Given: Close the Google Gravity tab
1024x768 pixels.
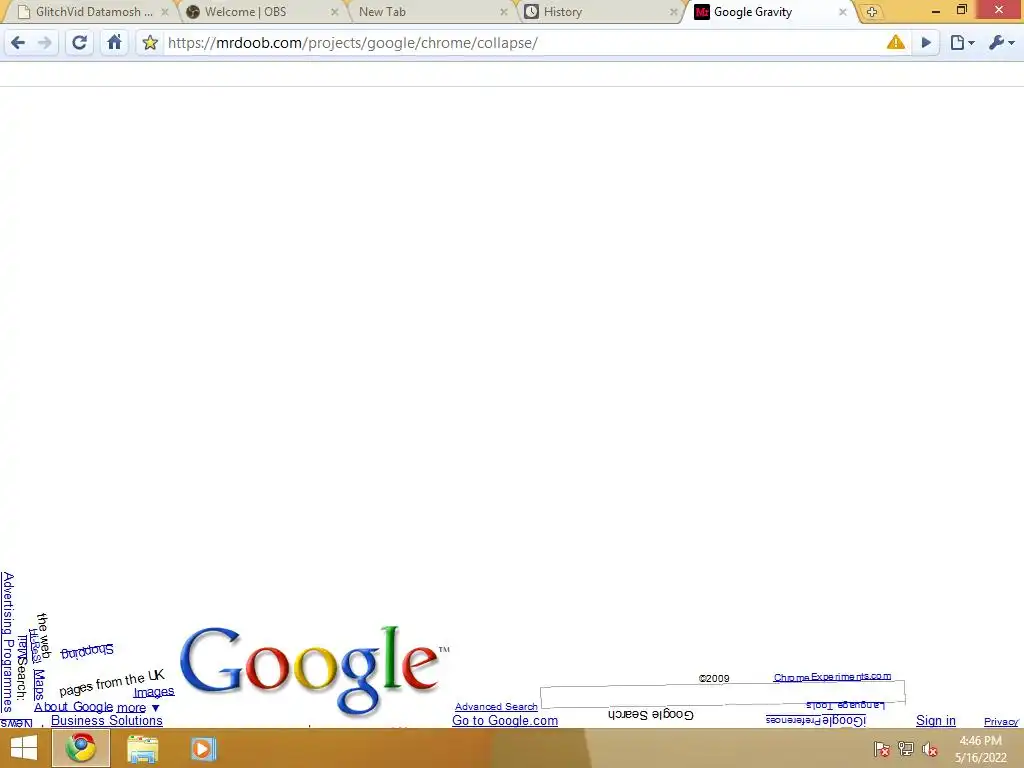Looking at the screenshot, I should pos(842,12).
